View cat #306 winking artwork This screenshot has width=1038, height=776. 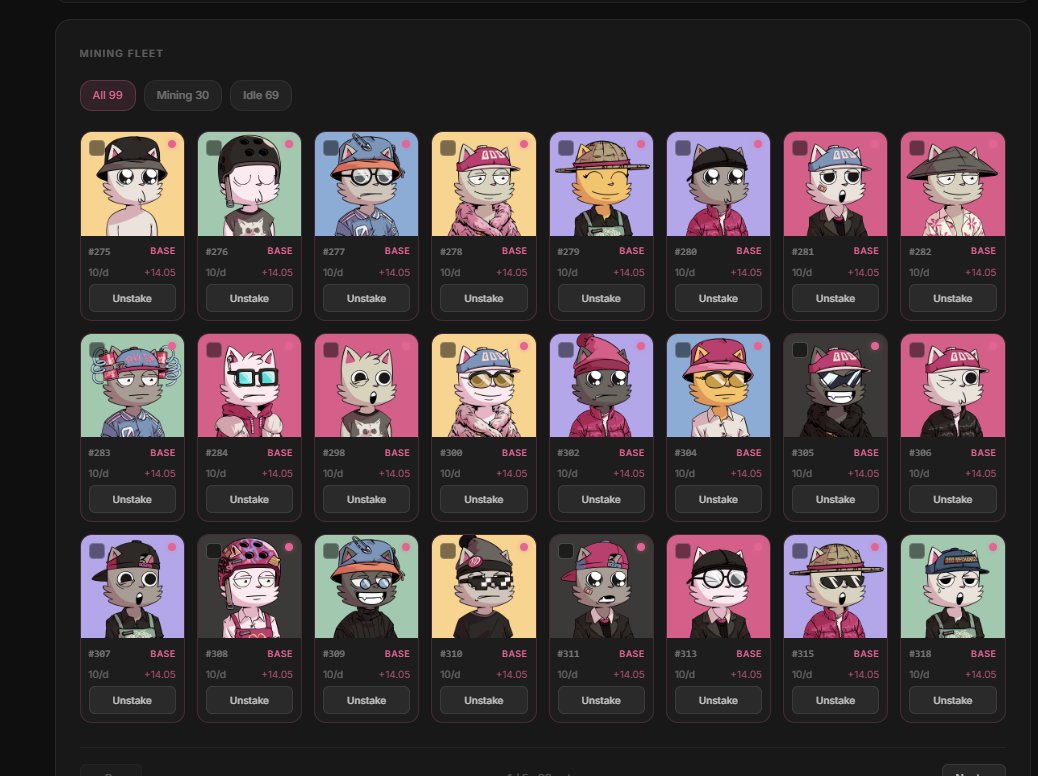pyautogui.click(x=953, y=385)
